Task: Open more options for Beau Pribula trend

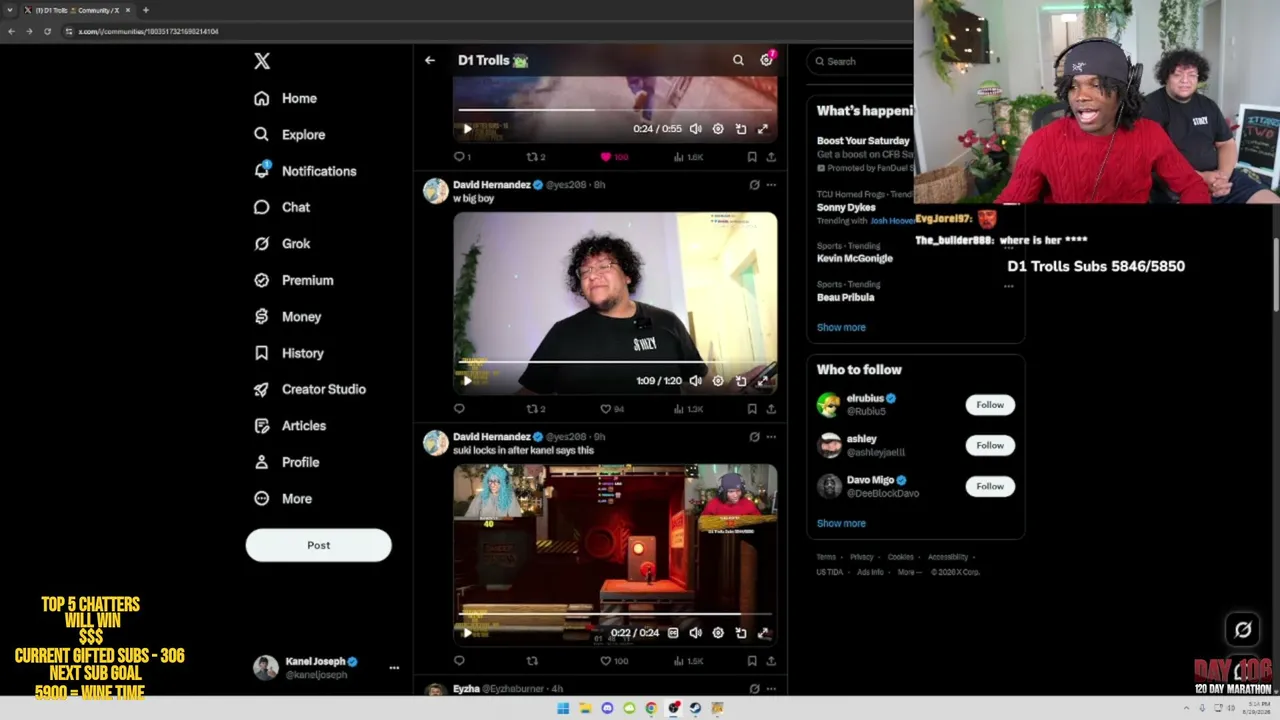Action: tap(1008, 286)
